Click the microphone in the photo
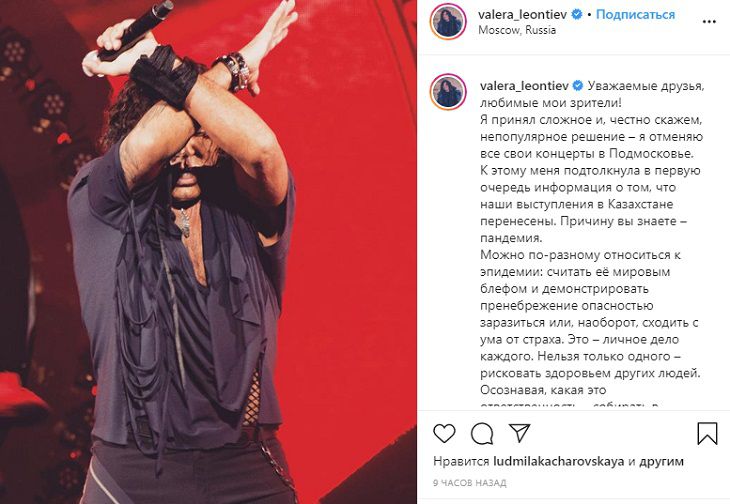 point(135,30)
